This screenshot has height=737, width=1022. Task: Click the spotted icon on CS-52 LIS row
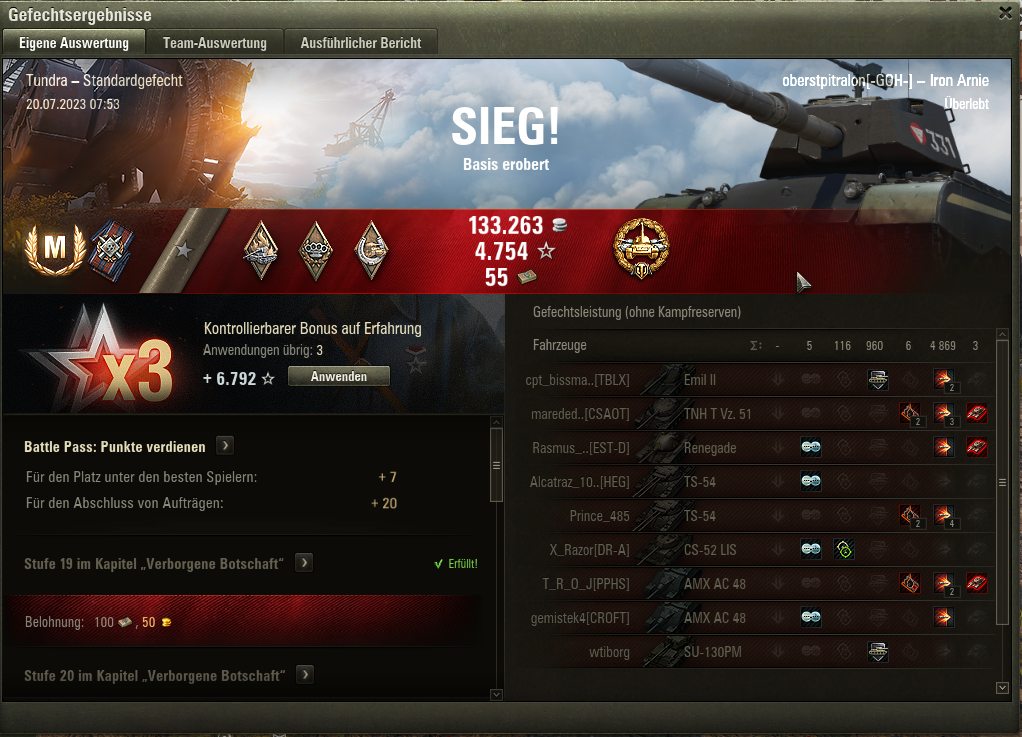[811, 549]
